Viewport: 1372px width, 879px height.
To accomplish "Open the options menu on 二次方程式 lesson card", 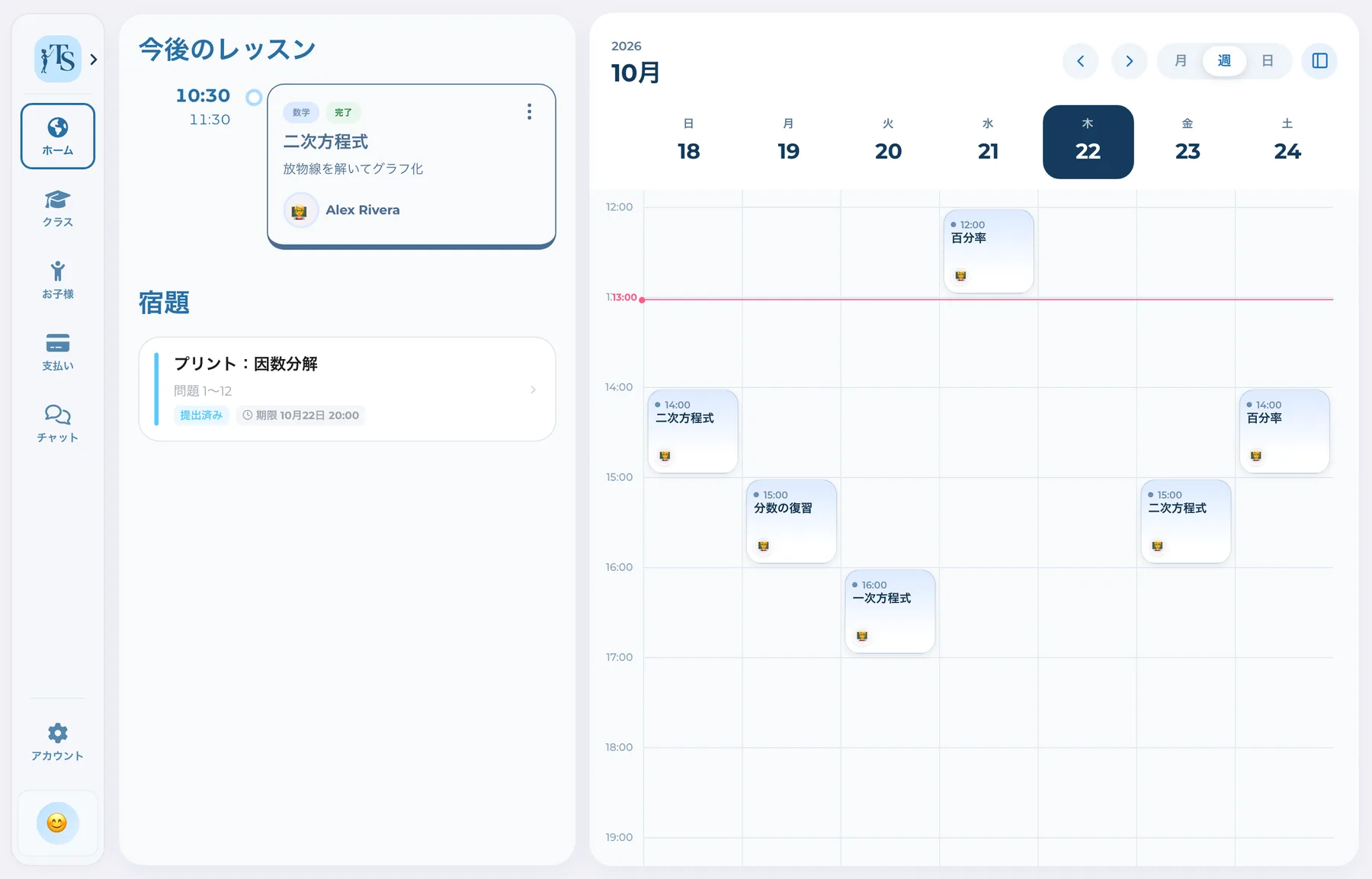I will pyautogui.click(x=529, y=112).
